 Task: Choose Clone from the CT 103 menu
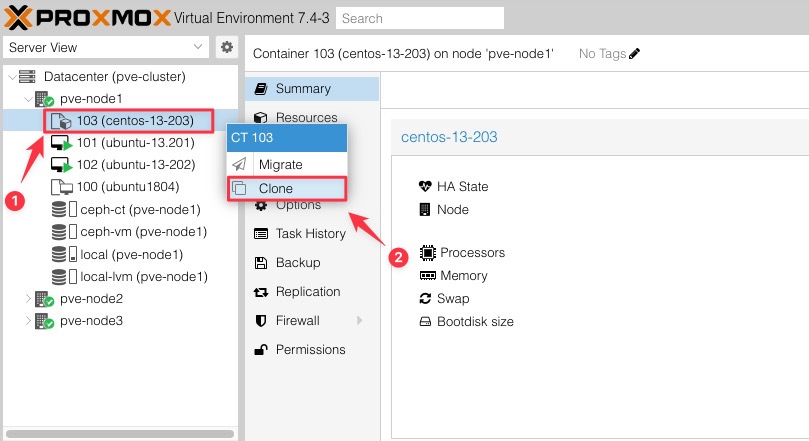[287, 188]
